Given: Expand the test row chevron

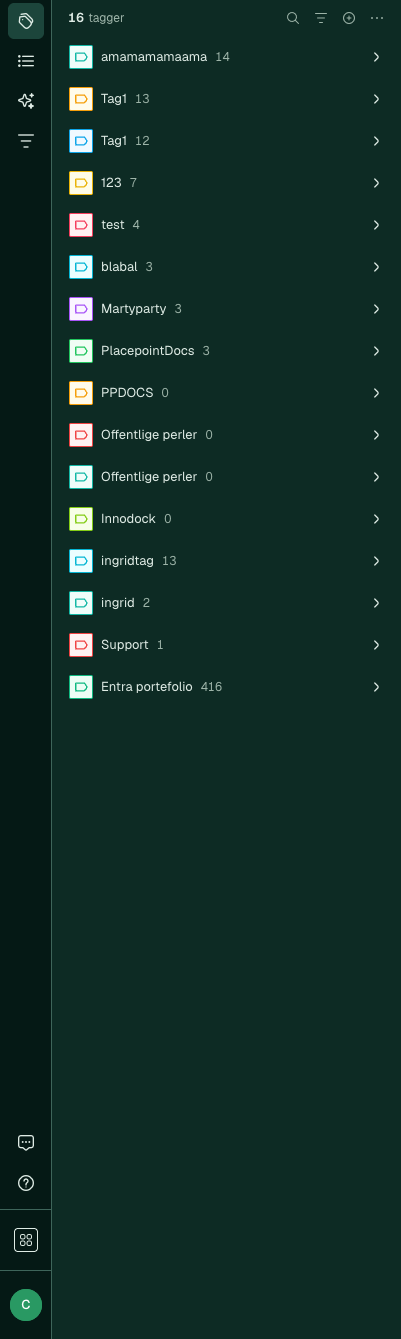Looking at the screenshot, I should [377, 225].
